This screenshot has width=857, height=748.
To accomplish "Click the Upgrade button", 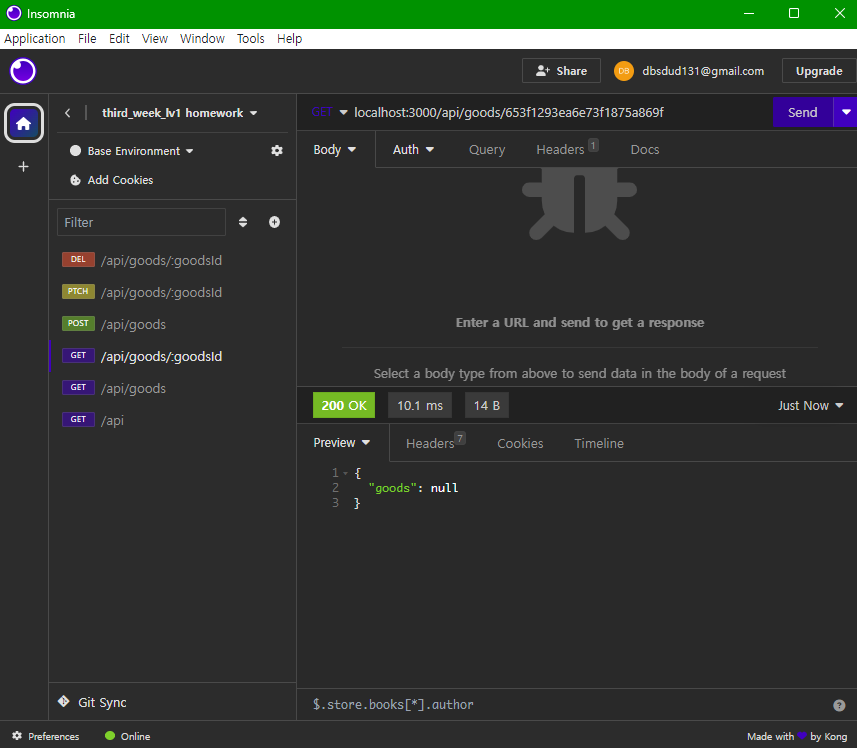I will point(819,71).
